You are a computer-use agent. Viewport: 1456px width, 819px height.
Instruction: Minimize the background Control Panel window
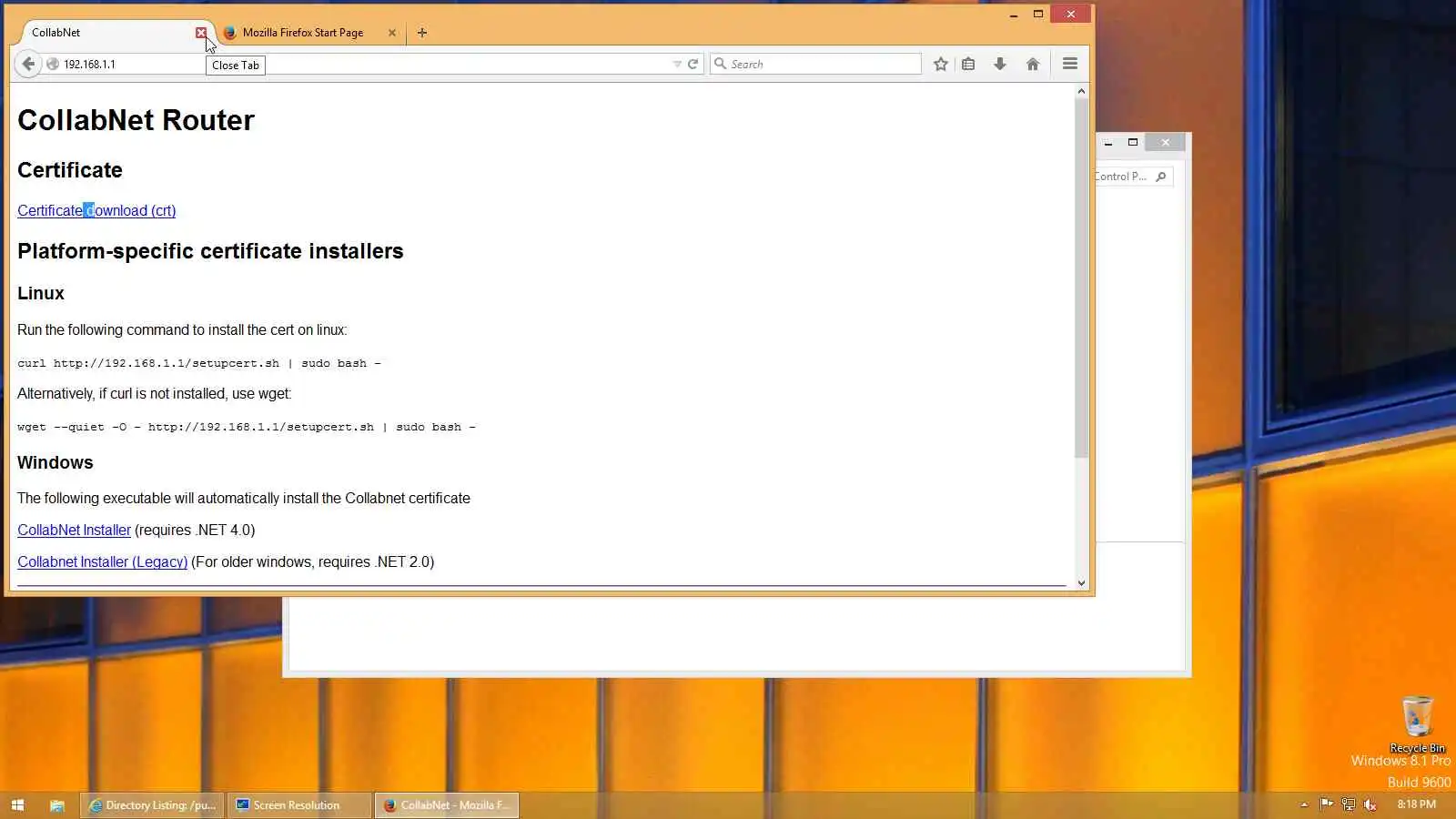point(1108,143)
